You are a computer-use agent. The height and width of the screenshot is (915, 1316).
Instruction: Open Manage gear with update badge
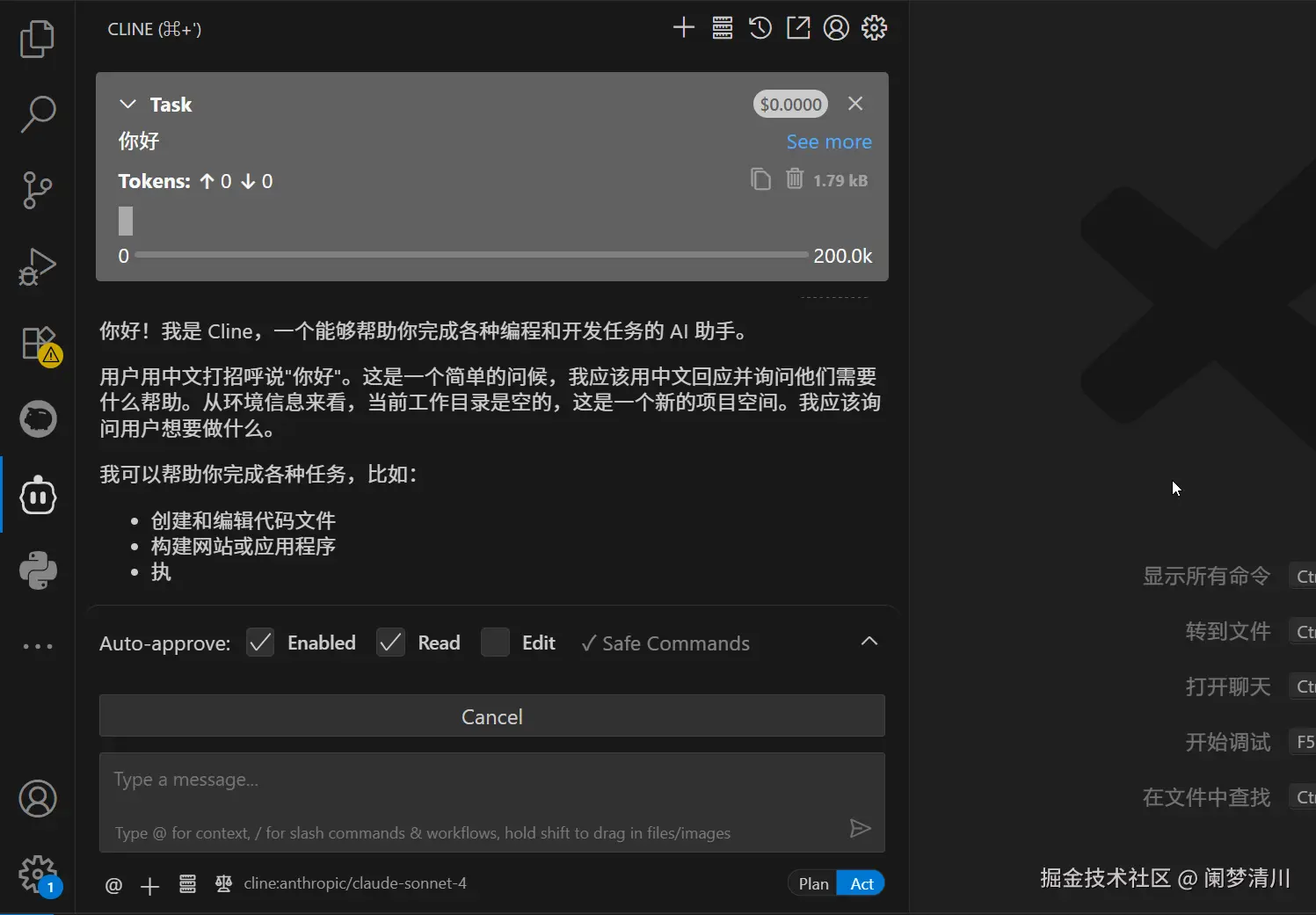pyautogui.click(x=39, y=875)
